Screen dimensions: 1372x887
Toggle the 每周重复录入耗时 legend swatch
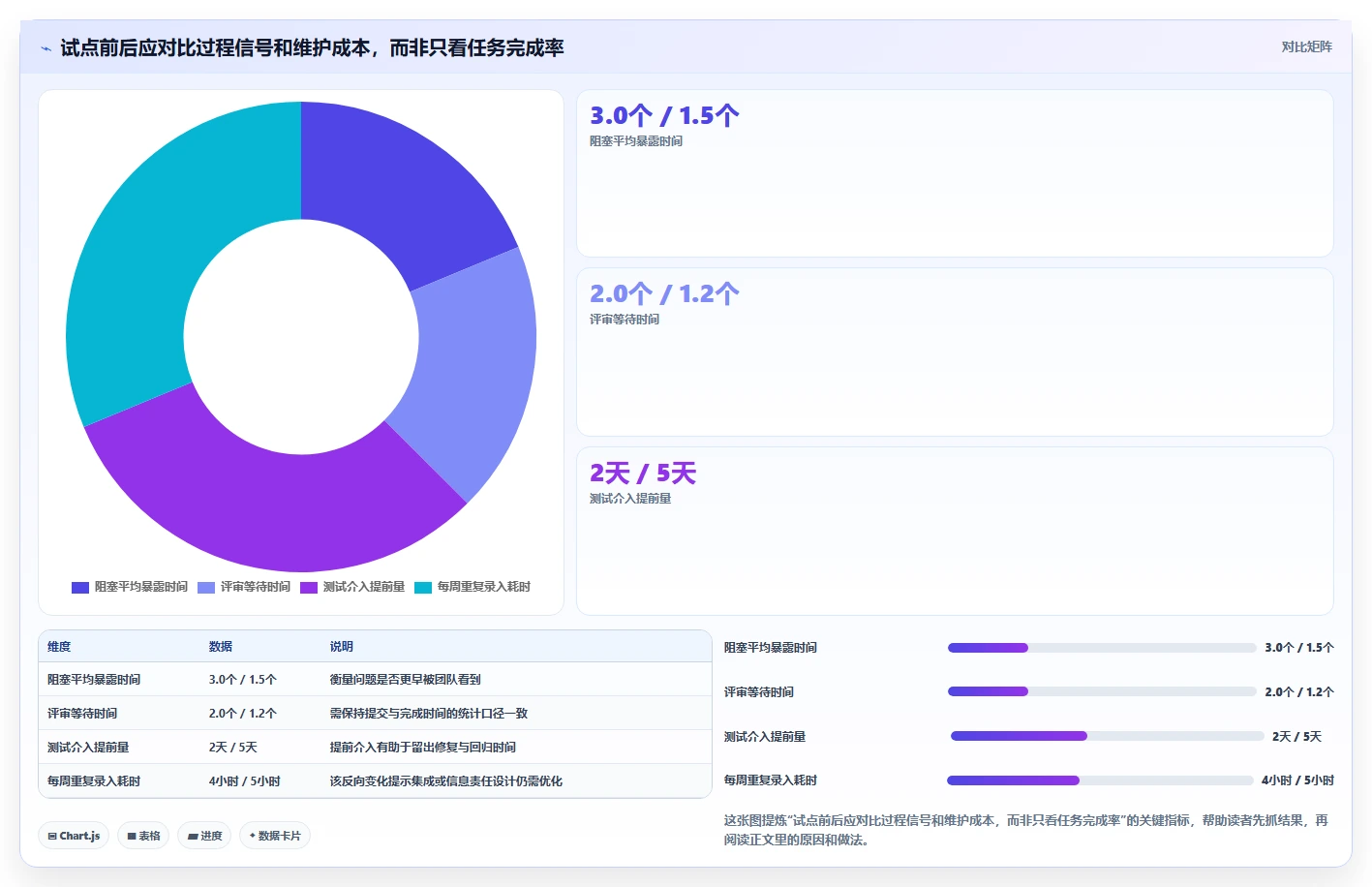[x=423, y=587]
